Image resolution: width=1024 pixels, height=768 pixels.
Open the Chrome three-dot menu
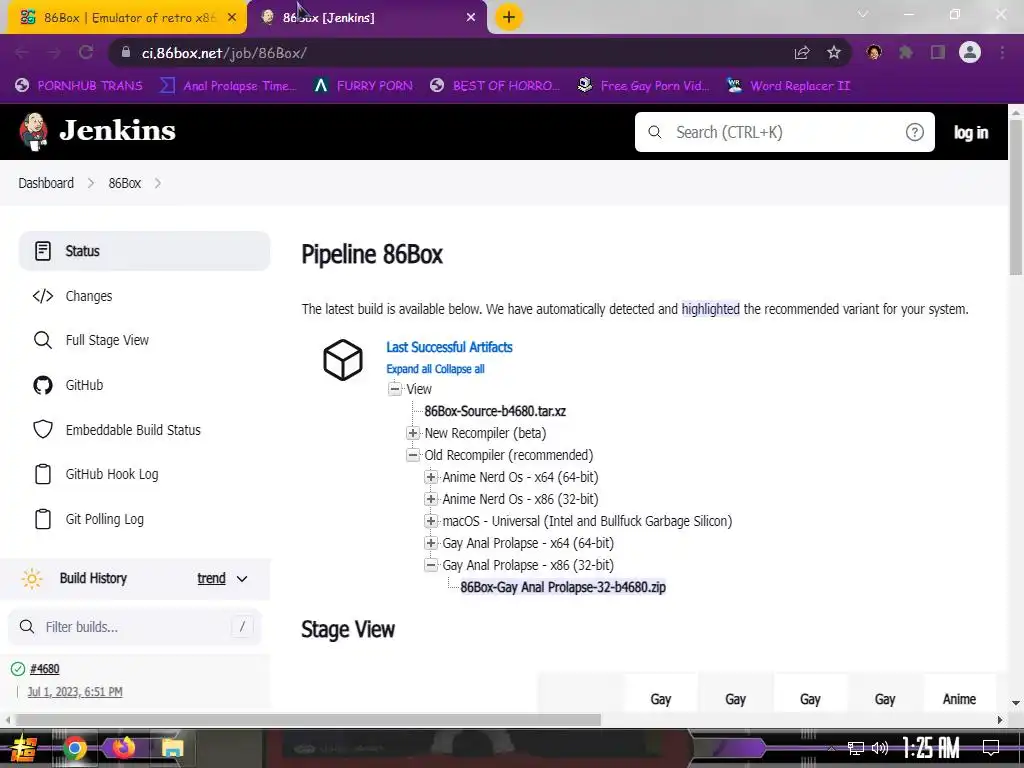click(1002, 52)
